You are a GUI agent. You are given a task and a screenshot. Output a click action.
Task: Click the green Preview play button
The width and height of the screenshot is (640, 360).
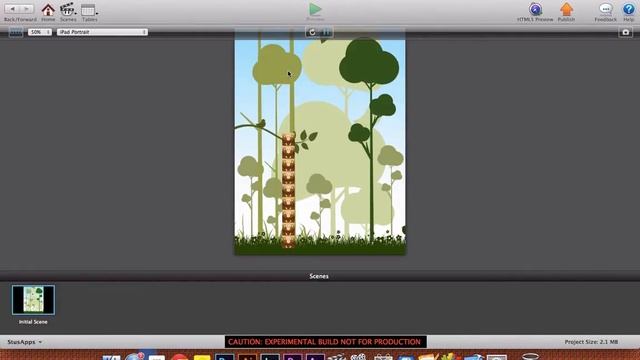click(x=315, y=9)
